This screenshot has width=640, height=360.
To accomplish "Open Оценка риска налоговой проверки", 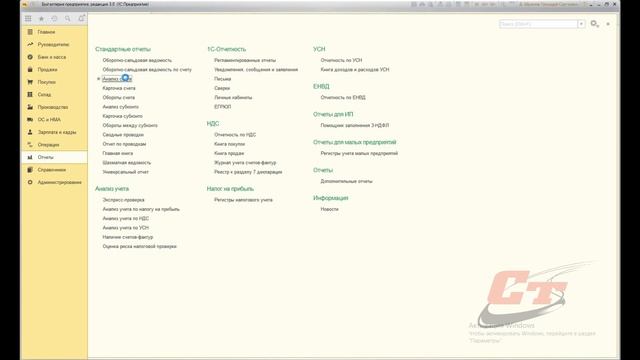I will coord(139,247).
